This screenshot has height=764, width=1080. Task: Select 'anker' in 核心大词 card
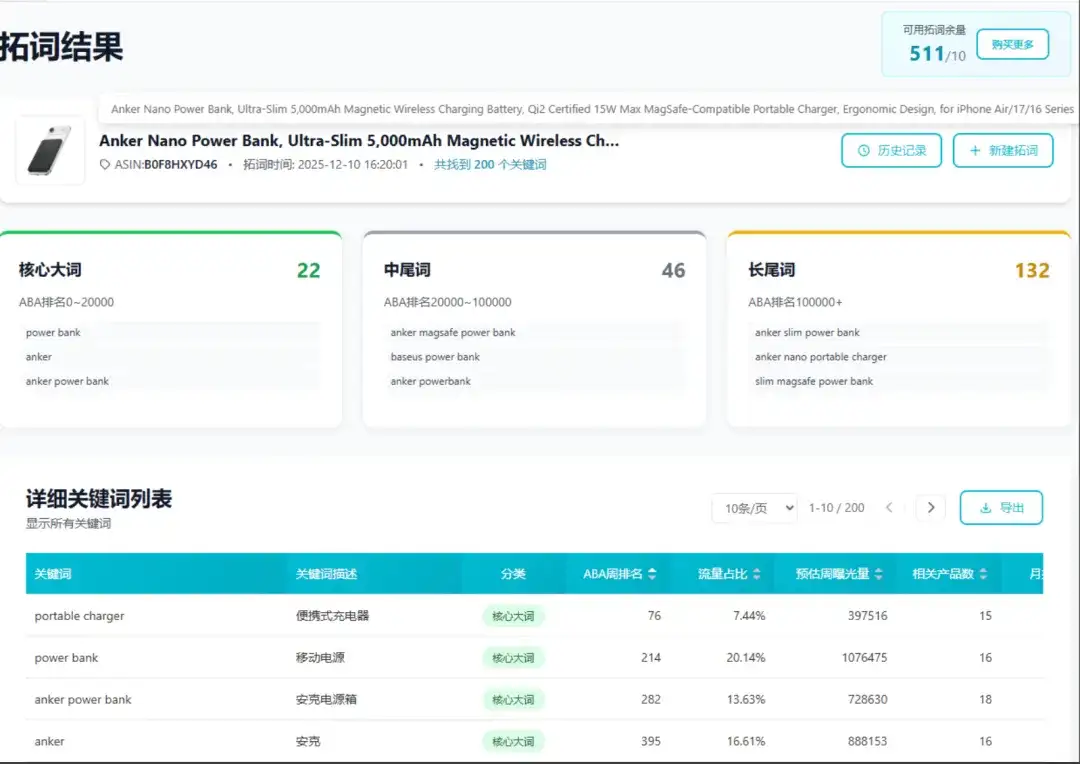[x=39, y=357]
